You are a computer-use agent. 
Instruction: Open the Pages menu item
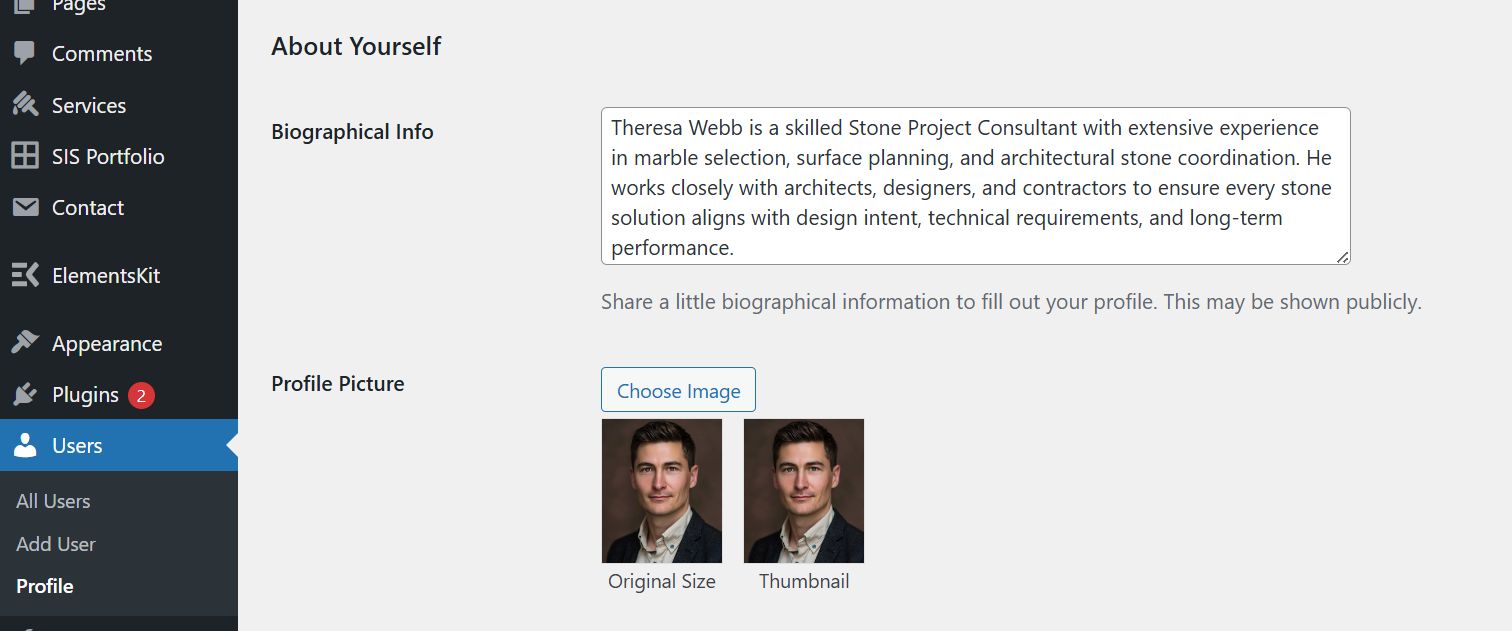[x=79, y=6]
